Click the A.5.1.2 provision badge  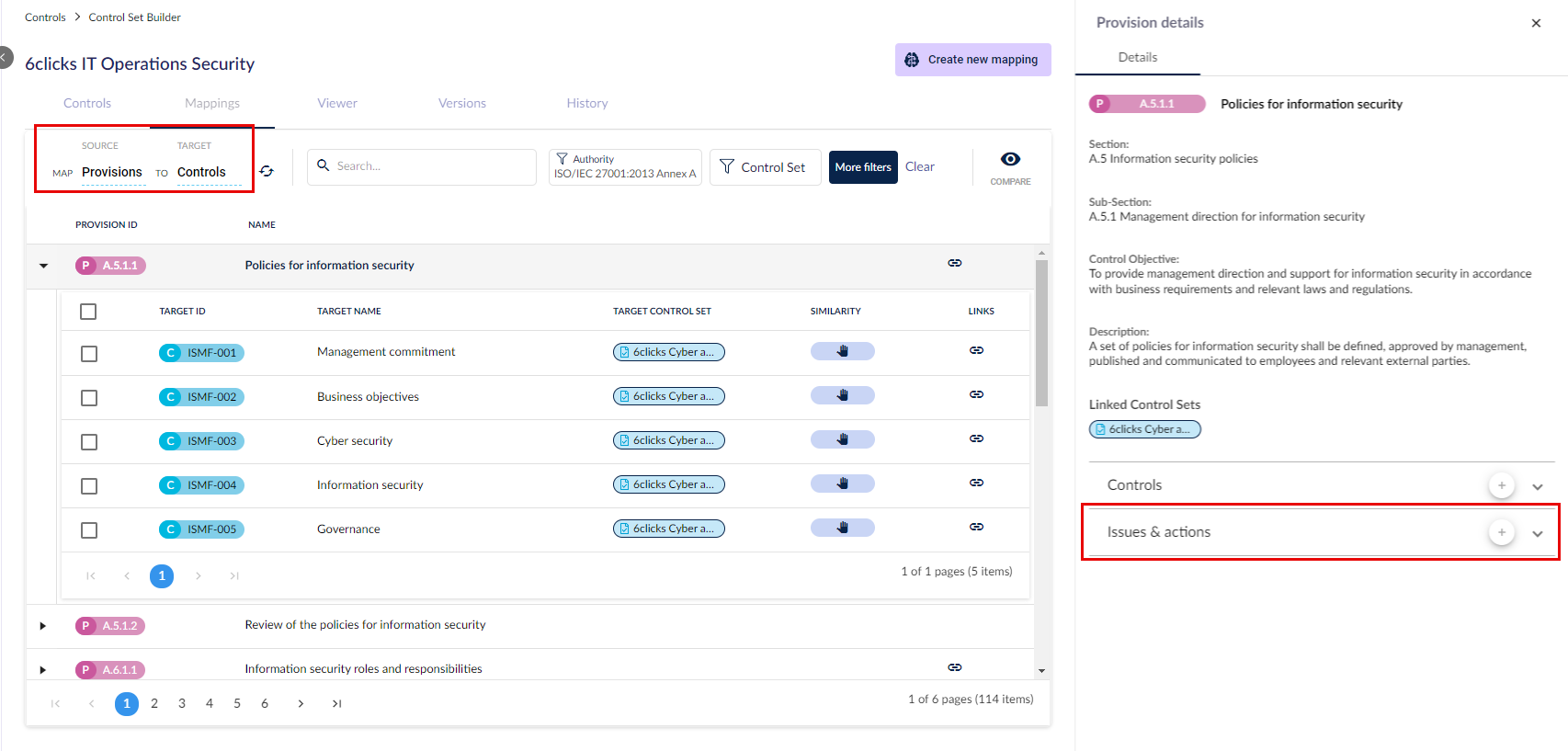coord(110,626)
